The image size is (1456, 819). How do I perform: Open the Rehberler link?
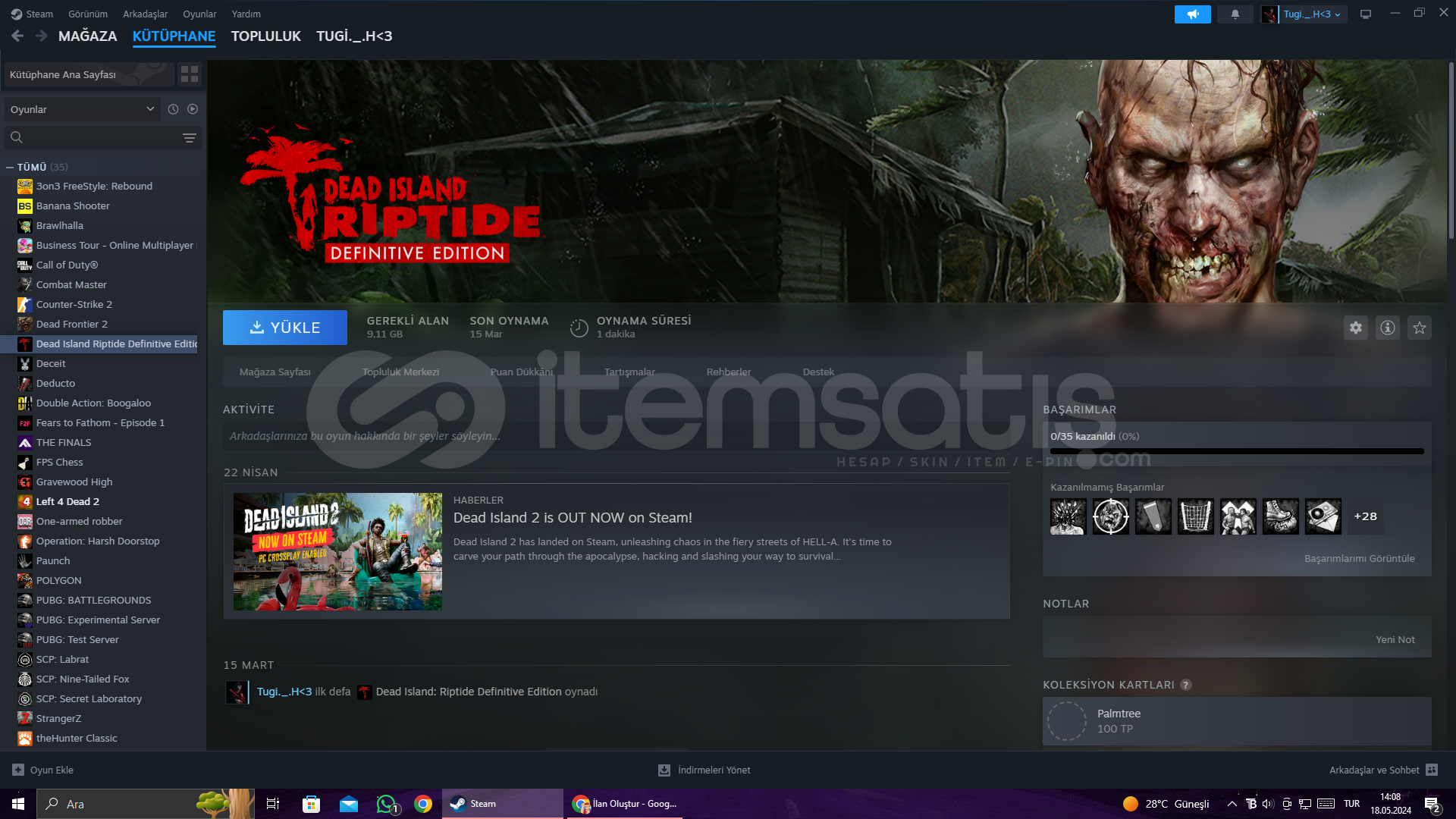[729, 372]
